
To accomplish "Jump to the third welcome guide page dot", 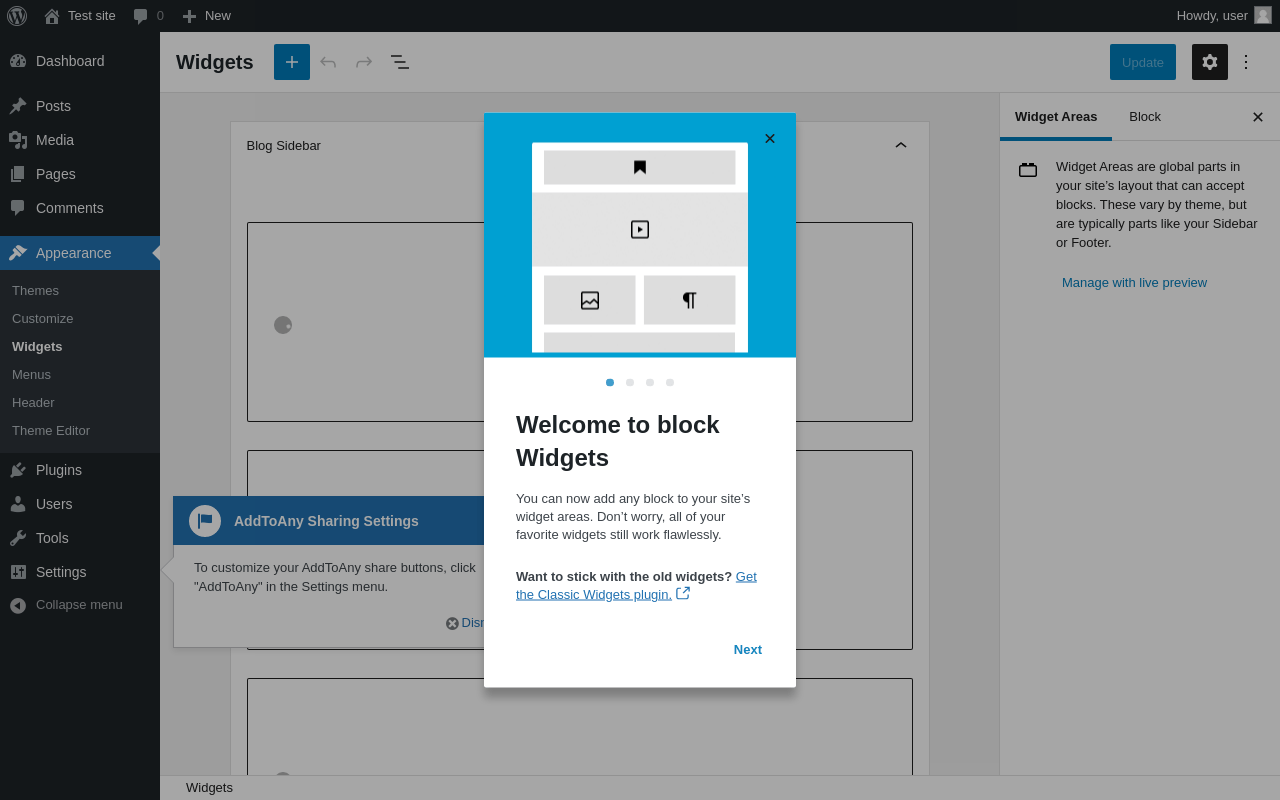I will click(x=650, y=382).
